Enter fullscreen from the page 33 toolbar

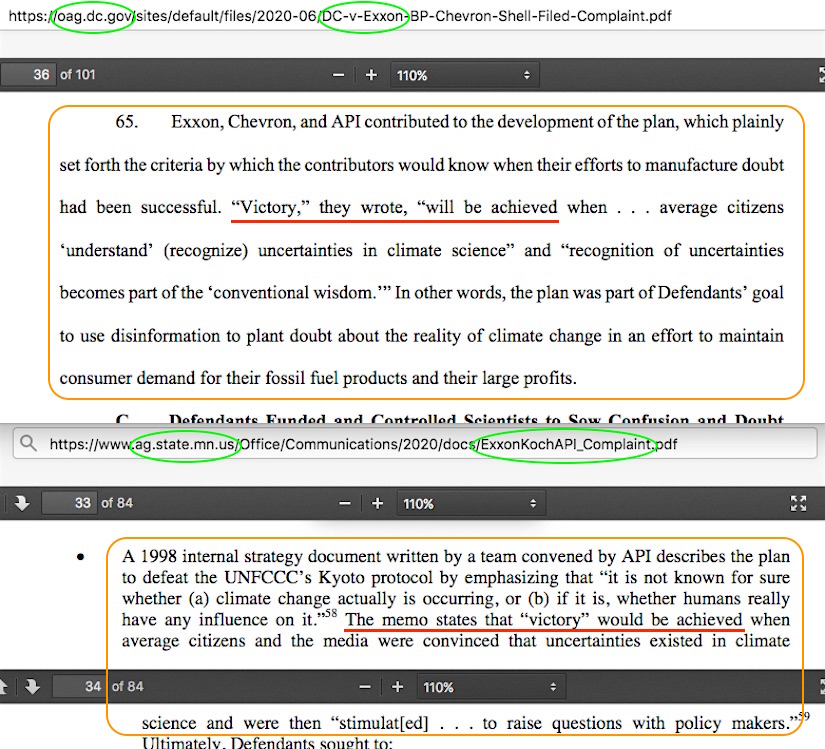coord(798,503)
